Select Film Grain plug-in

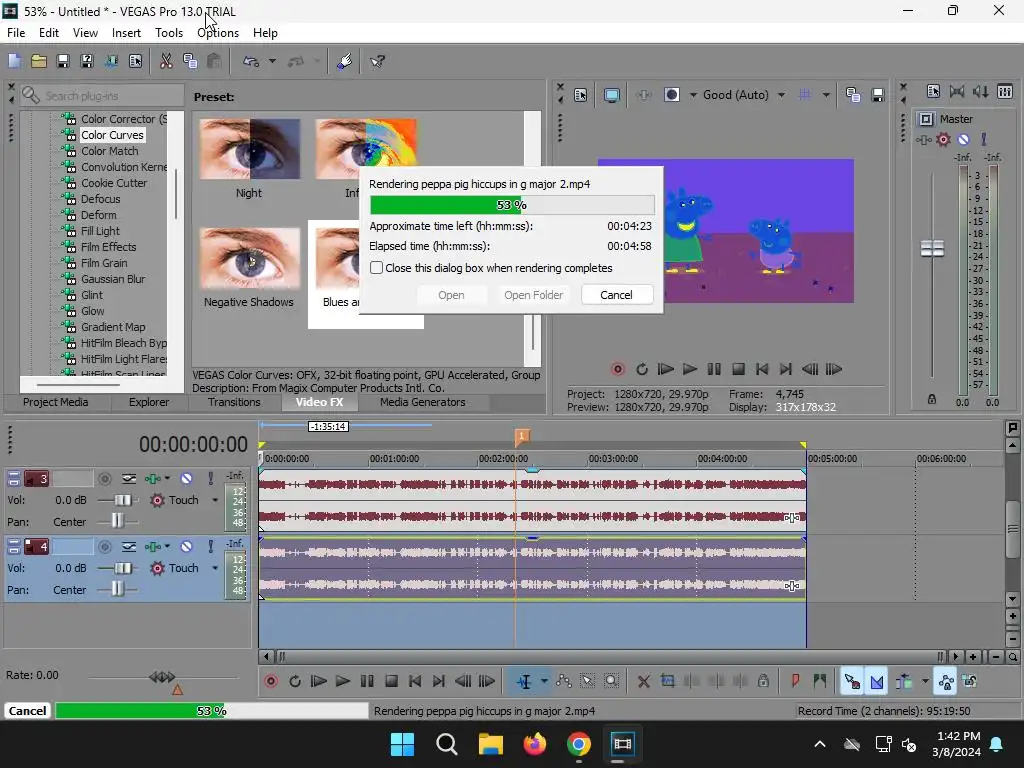[x=104, y=263]
